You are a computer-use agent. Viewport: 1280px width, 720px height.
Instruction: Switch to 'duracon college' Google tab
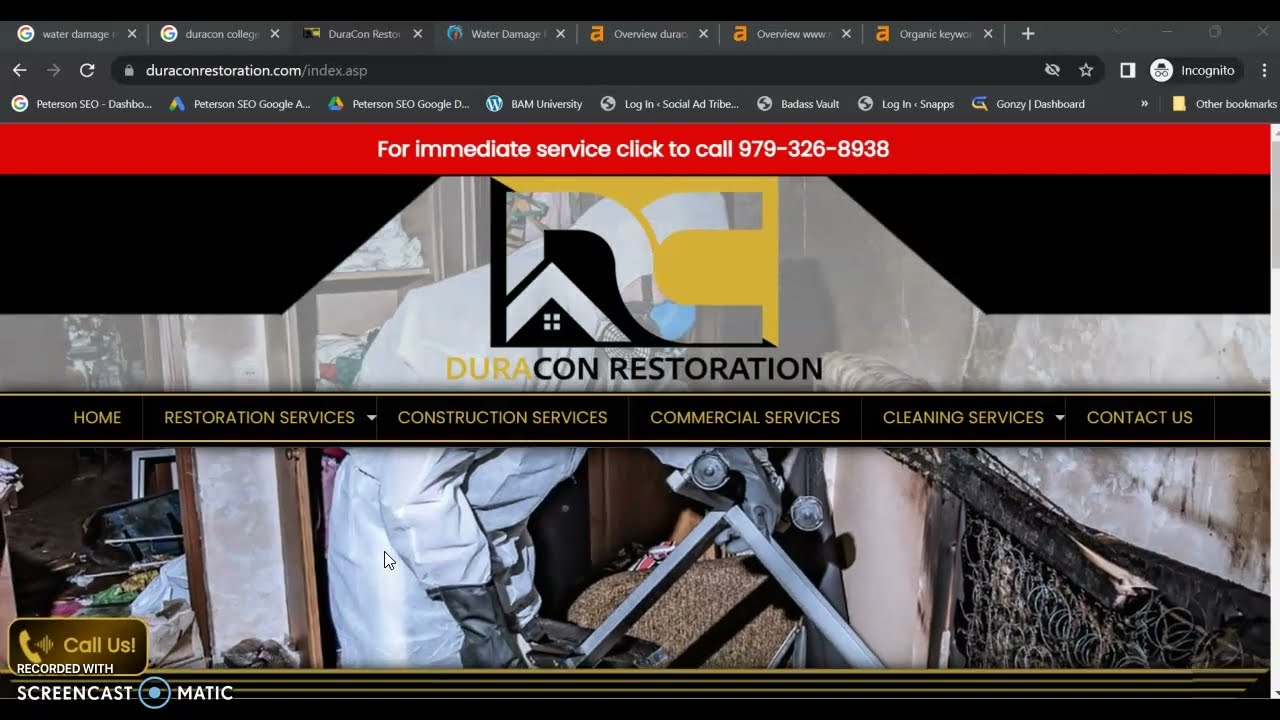220,34
